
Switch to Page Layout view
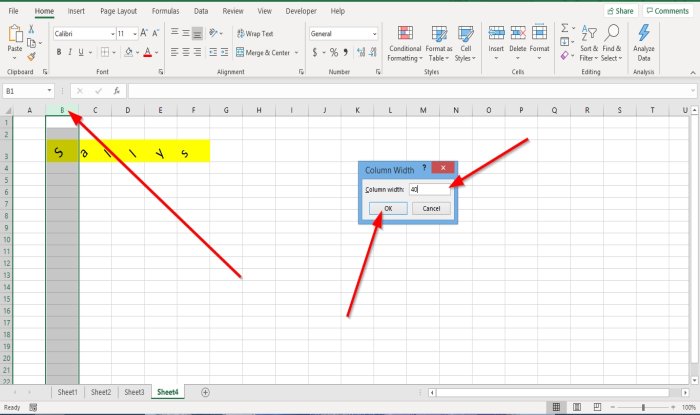pyautogui.click(x=577, y=407)
